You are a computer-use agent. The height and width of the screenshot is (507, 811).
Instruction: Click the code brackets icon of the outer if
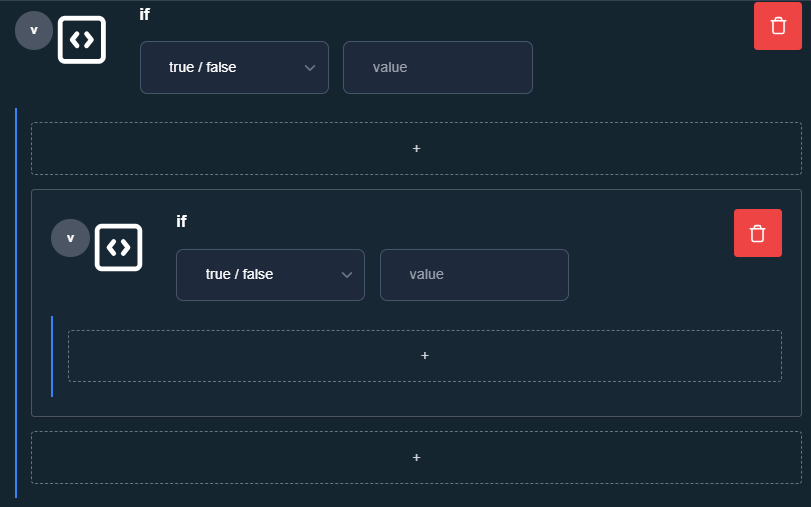tap(82, 40)
